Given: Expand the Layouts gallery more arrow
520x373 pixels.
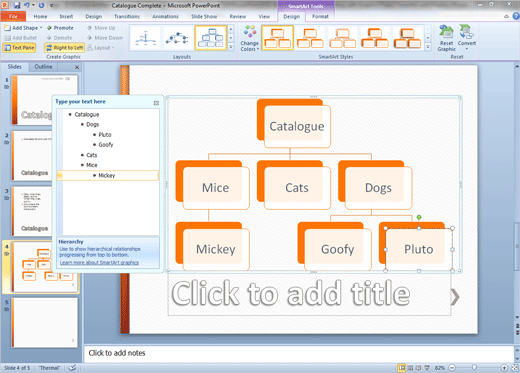Looking at the screenshot, I should pyautogui.click(x=231, y=47).
